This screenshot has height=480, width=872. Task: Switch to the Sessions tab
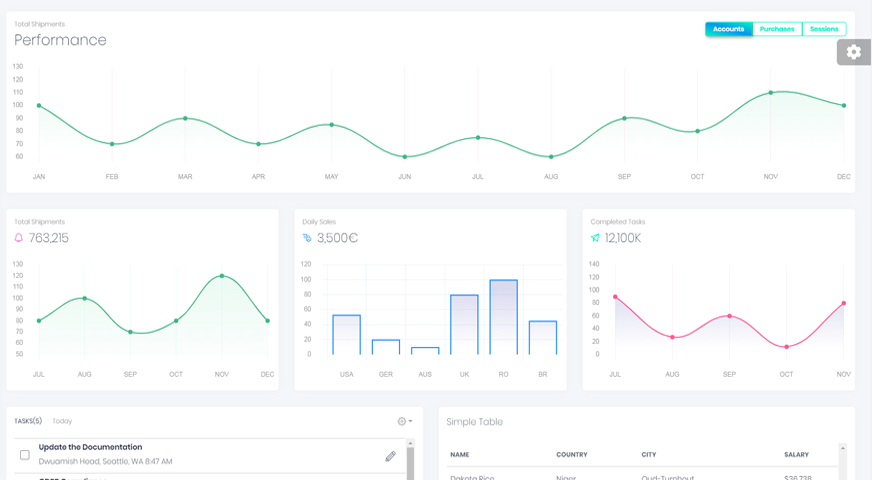(x=824, y=29)
